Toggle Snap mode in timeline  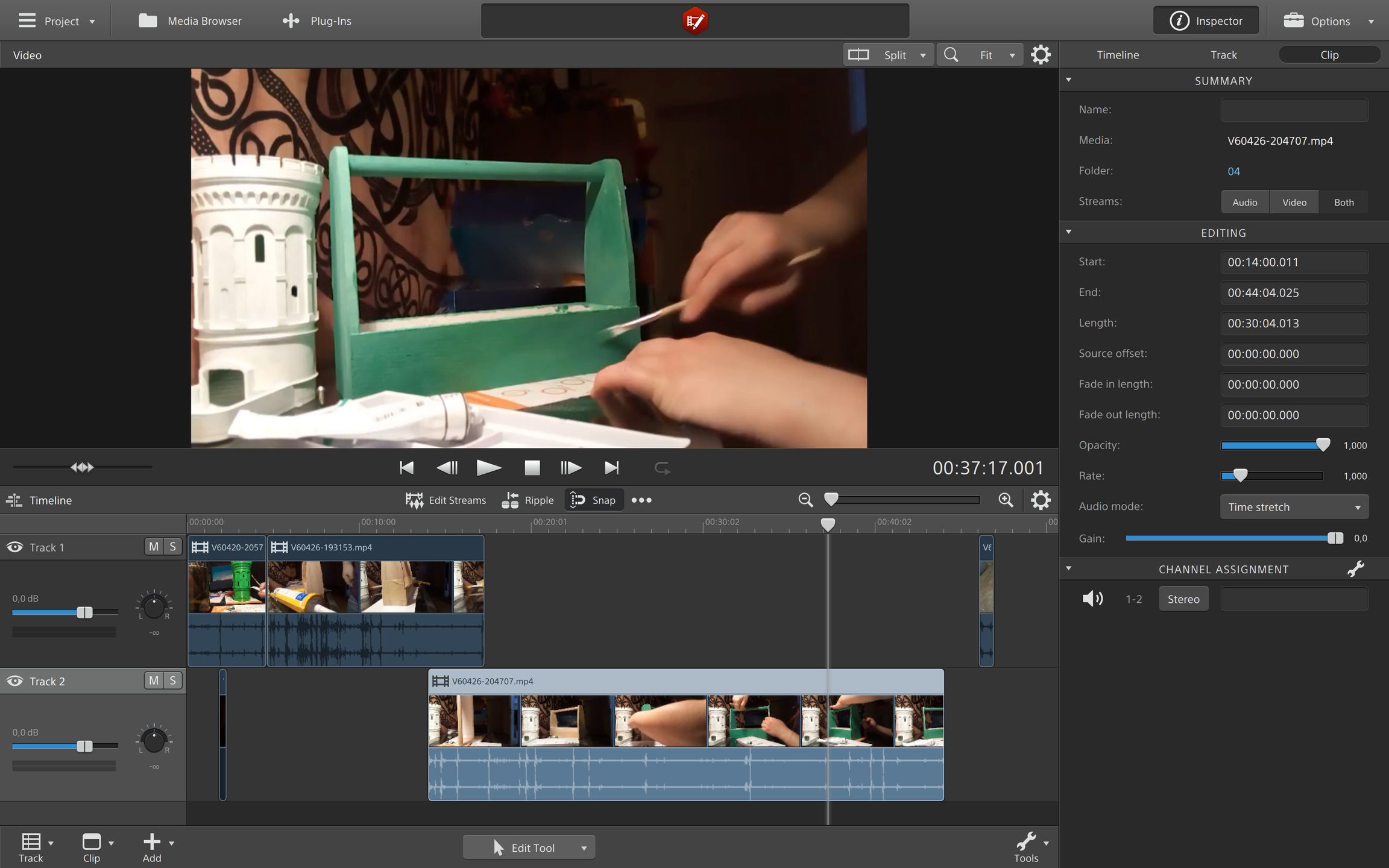tap(594, 500)
